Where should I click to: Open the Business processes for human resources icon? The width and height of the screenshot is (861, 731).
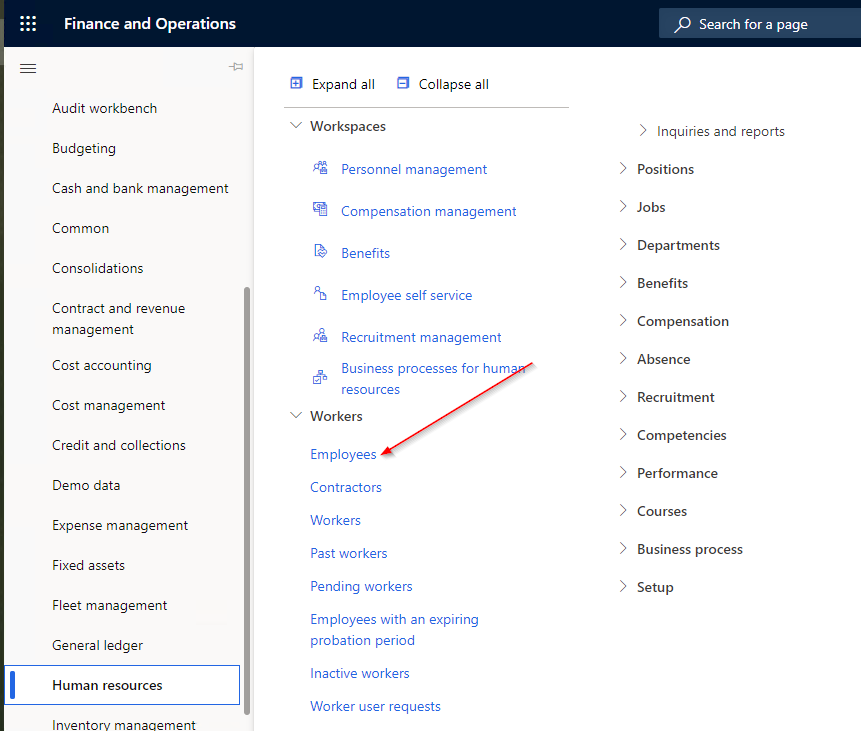(317, 378)
